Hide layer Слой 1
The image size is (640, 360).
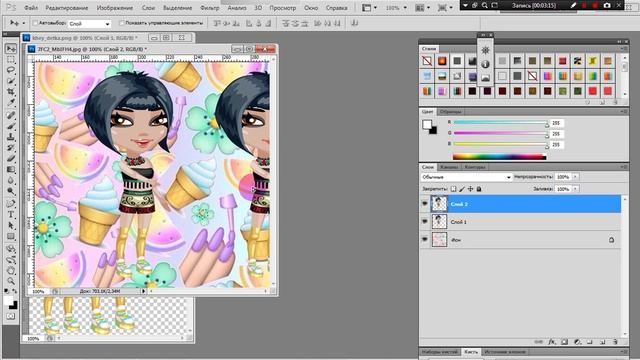425,221
